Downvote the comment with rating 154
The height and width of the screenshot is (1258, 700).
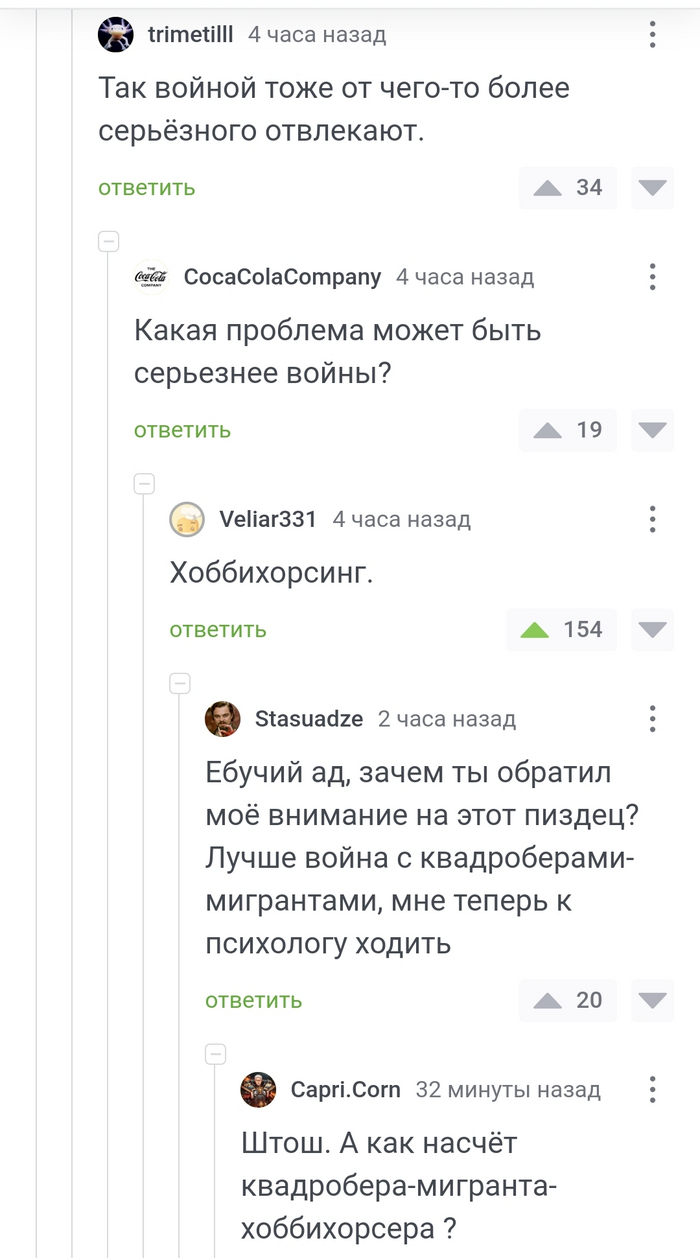click(652, 630)
